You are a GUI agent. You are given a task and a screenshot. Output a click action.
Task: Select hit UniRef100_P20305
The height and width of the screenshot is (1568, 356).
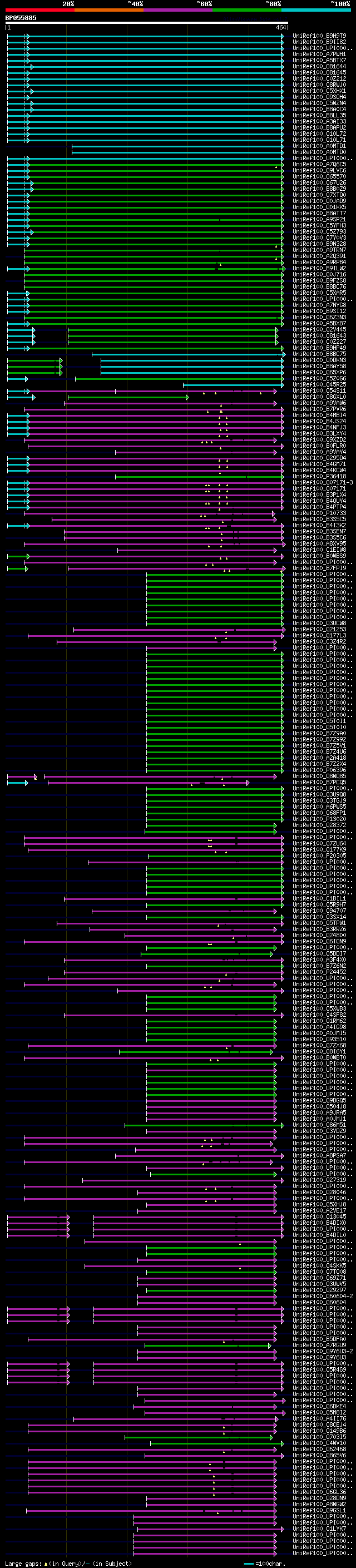pyautogui.click(x=319, y=855)
